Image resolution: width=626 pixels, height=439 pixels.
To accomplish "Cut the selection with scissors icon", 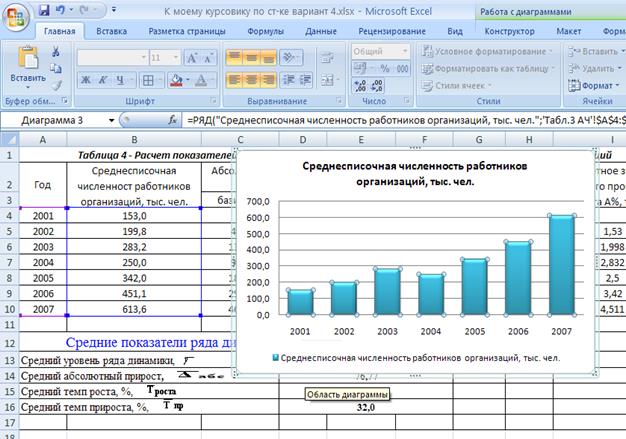I will pos(56,51).
